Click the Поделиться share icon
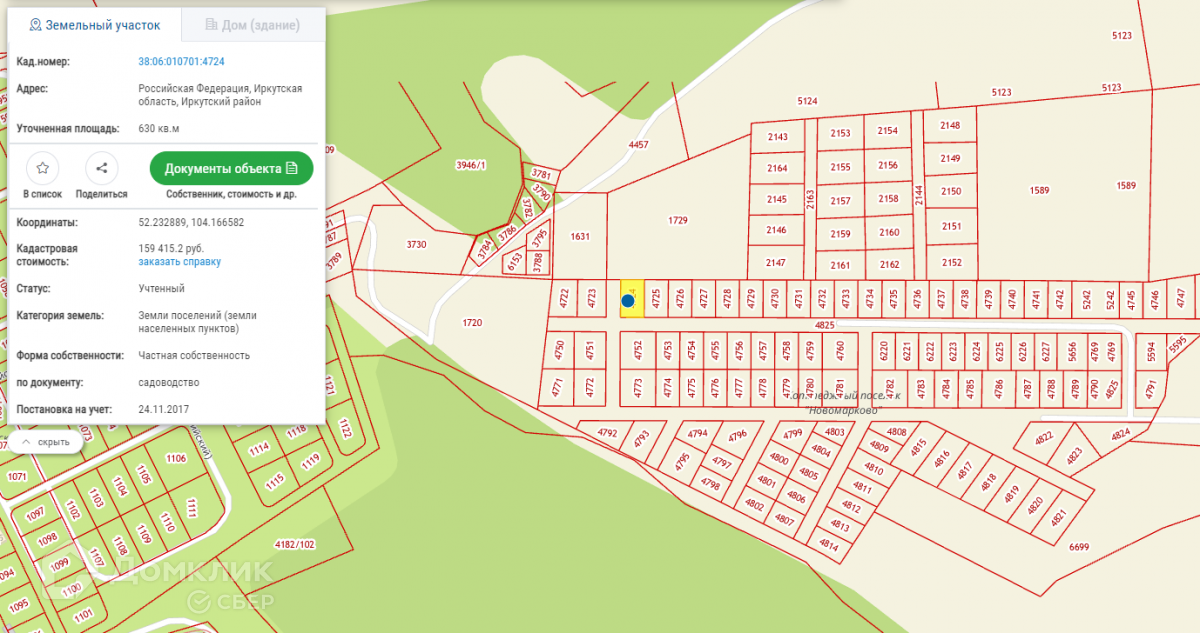Screen dimensions: 1200x633 [102, 168]
